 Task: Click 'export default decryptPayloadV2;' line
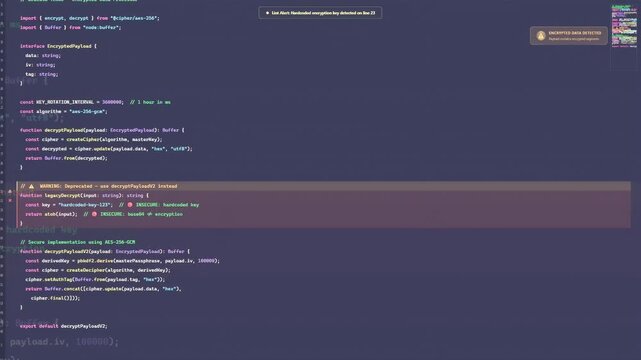[x=64, y=326]
